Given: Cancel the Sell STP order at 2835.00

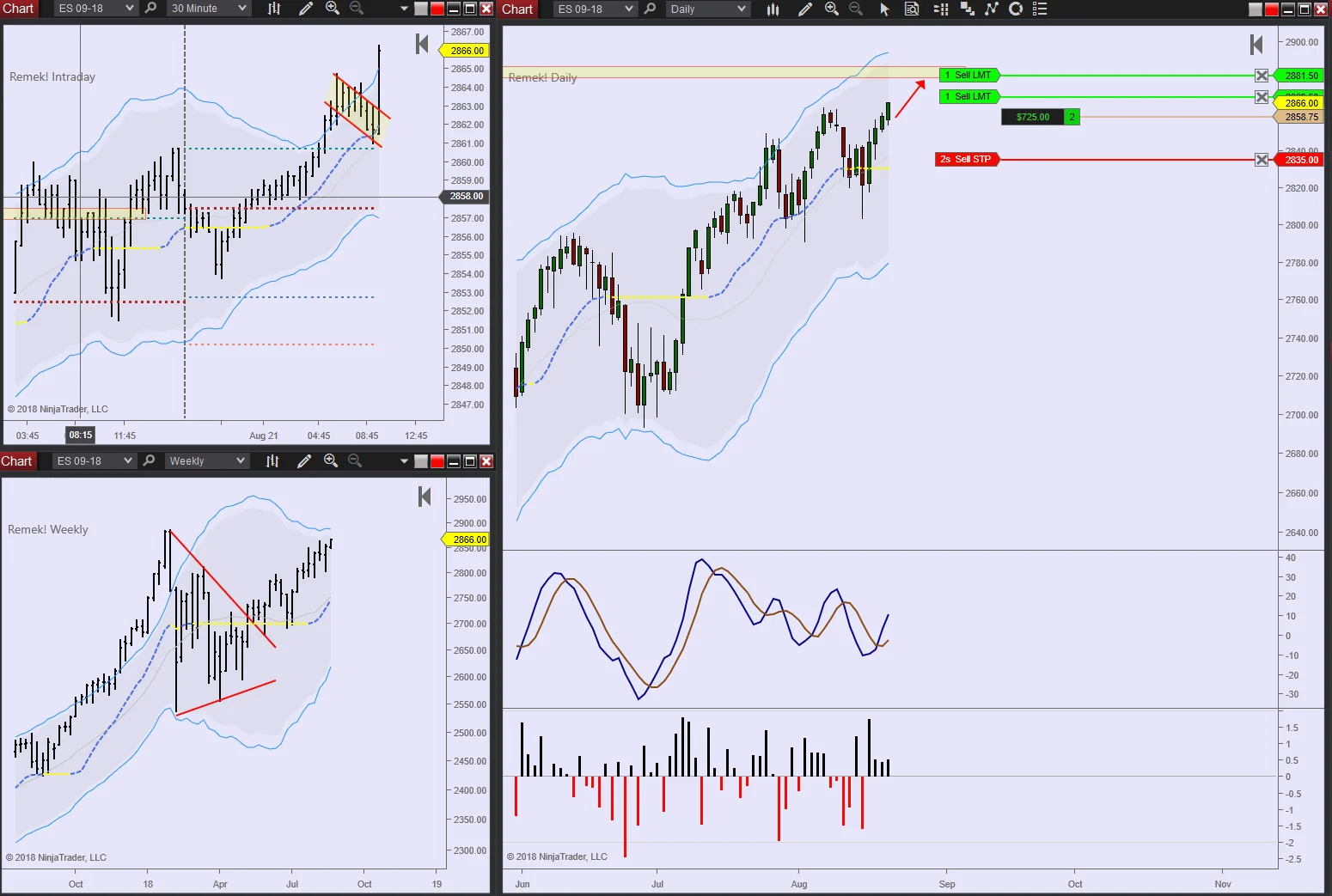Looking at the screenshot, I should 1262,160.
